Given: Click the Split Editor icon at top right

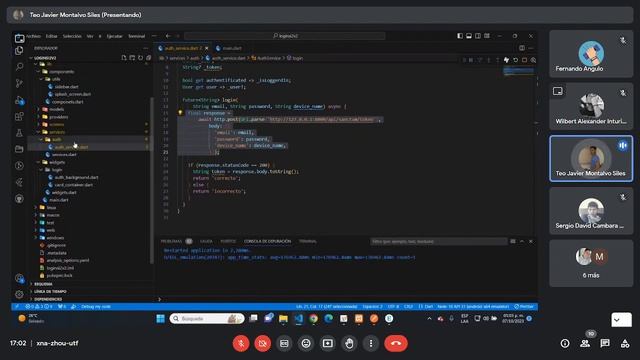Looking at the screenshot, I should [522, 48].
